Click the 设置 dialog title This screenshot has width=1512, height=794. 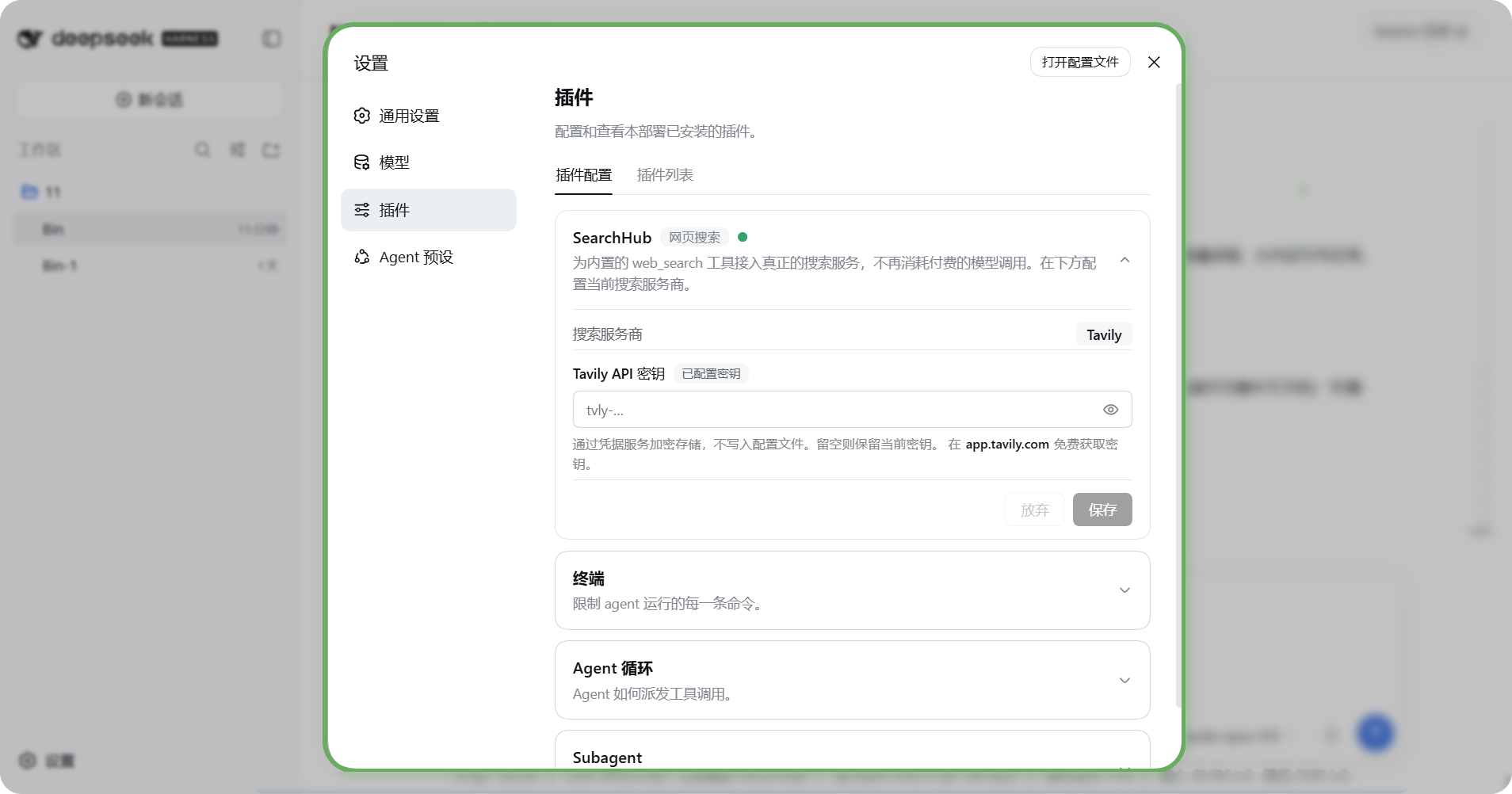pyautogui.click(x=371, y=63)
